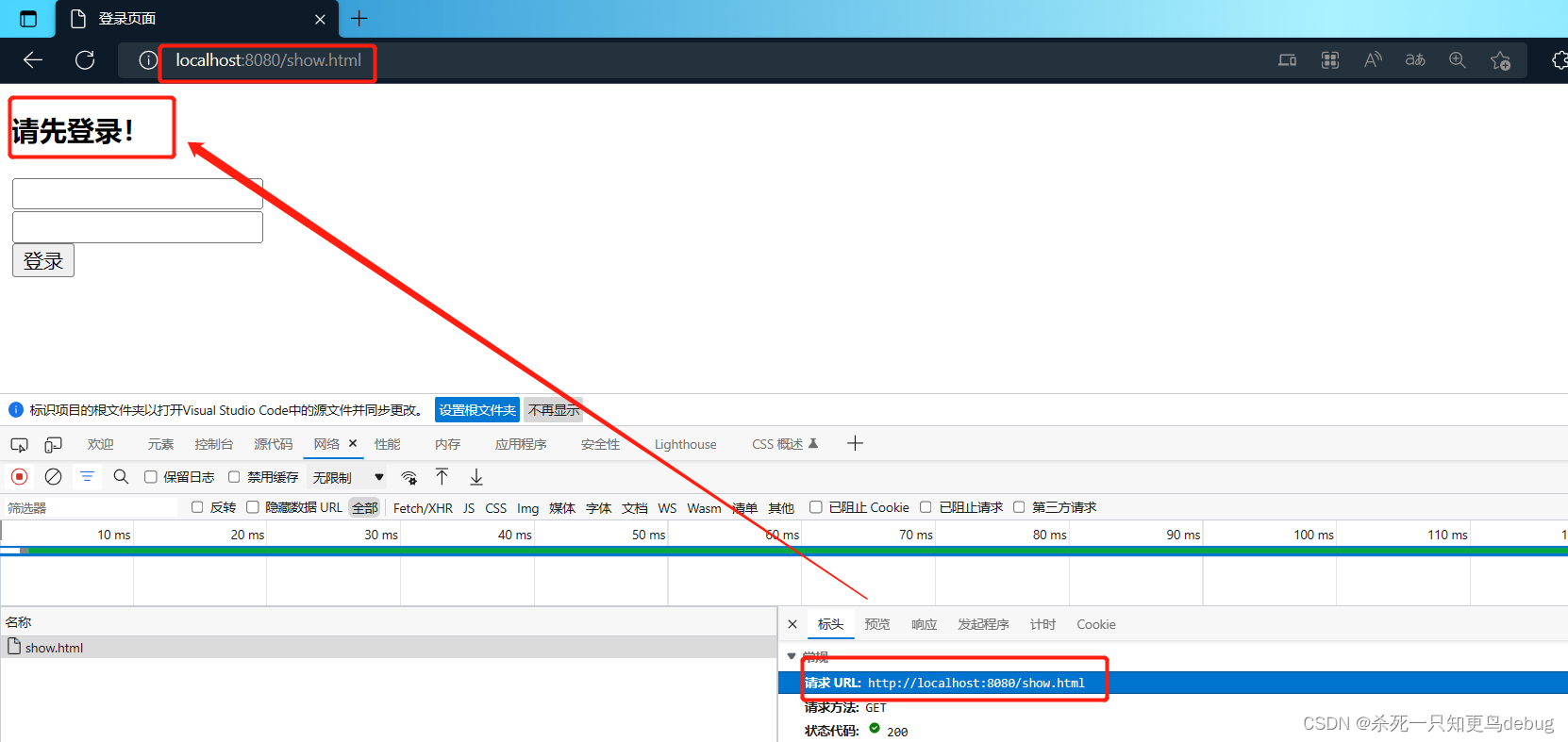Toggle the network filter funnel icon

[x=87, y=477]
